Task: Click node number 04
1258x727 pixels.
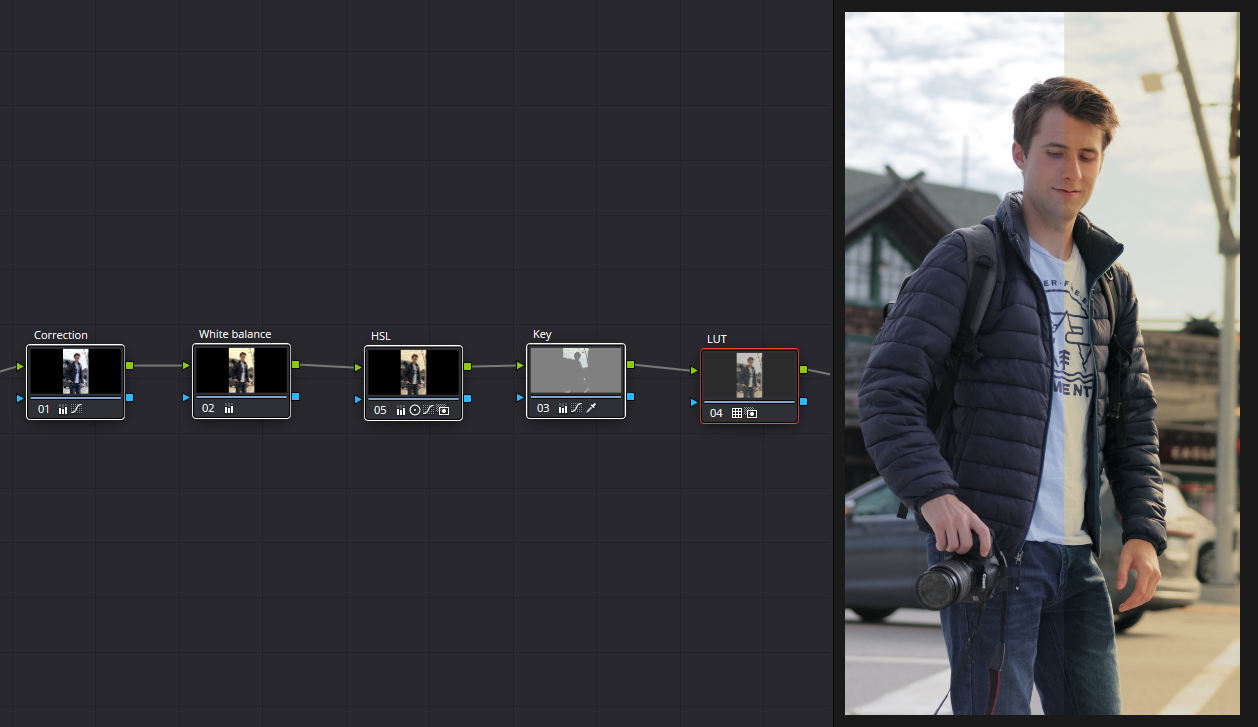Action: [716, 413]
